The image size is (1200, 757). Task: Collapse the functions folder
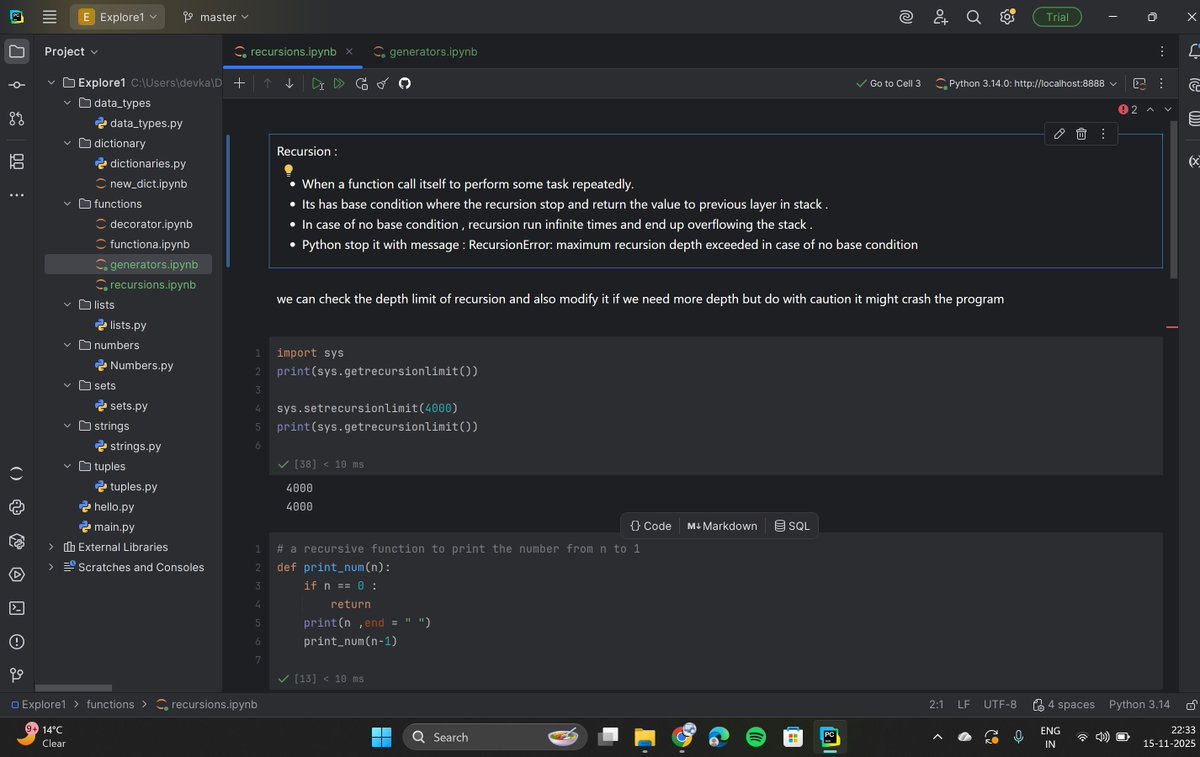[x=67, y=204]
